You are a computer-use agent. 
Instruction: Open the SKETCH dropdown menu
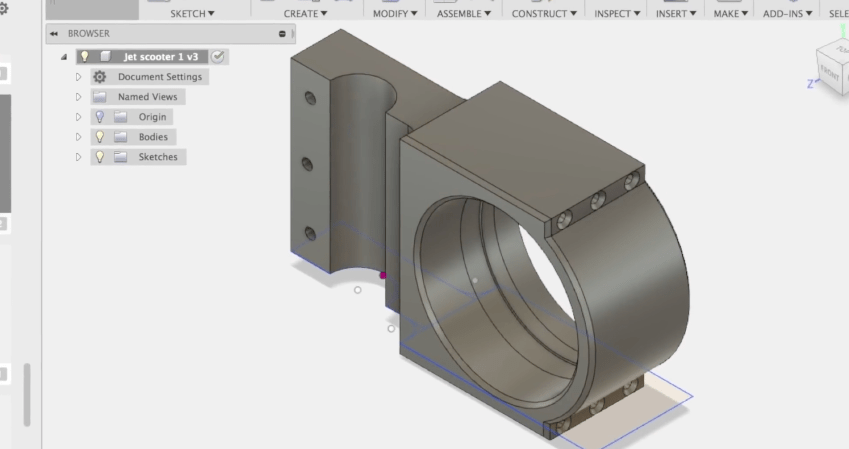(192, 14)
